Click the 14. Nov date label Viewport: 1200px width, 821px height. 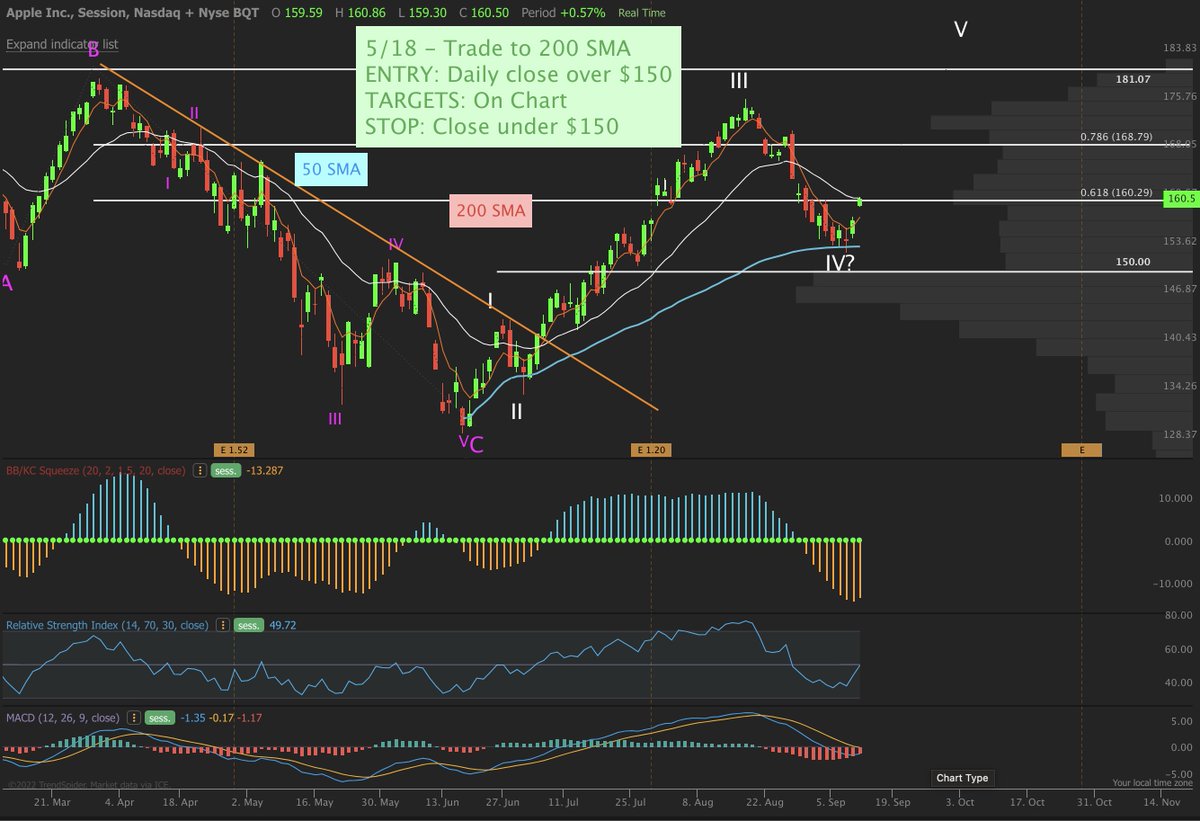[x=1161, y=802]
